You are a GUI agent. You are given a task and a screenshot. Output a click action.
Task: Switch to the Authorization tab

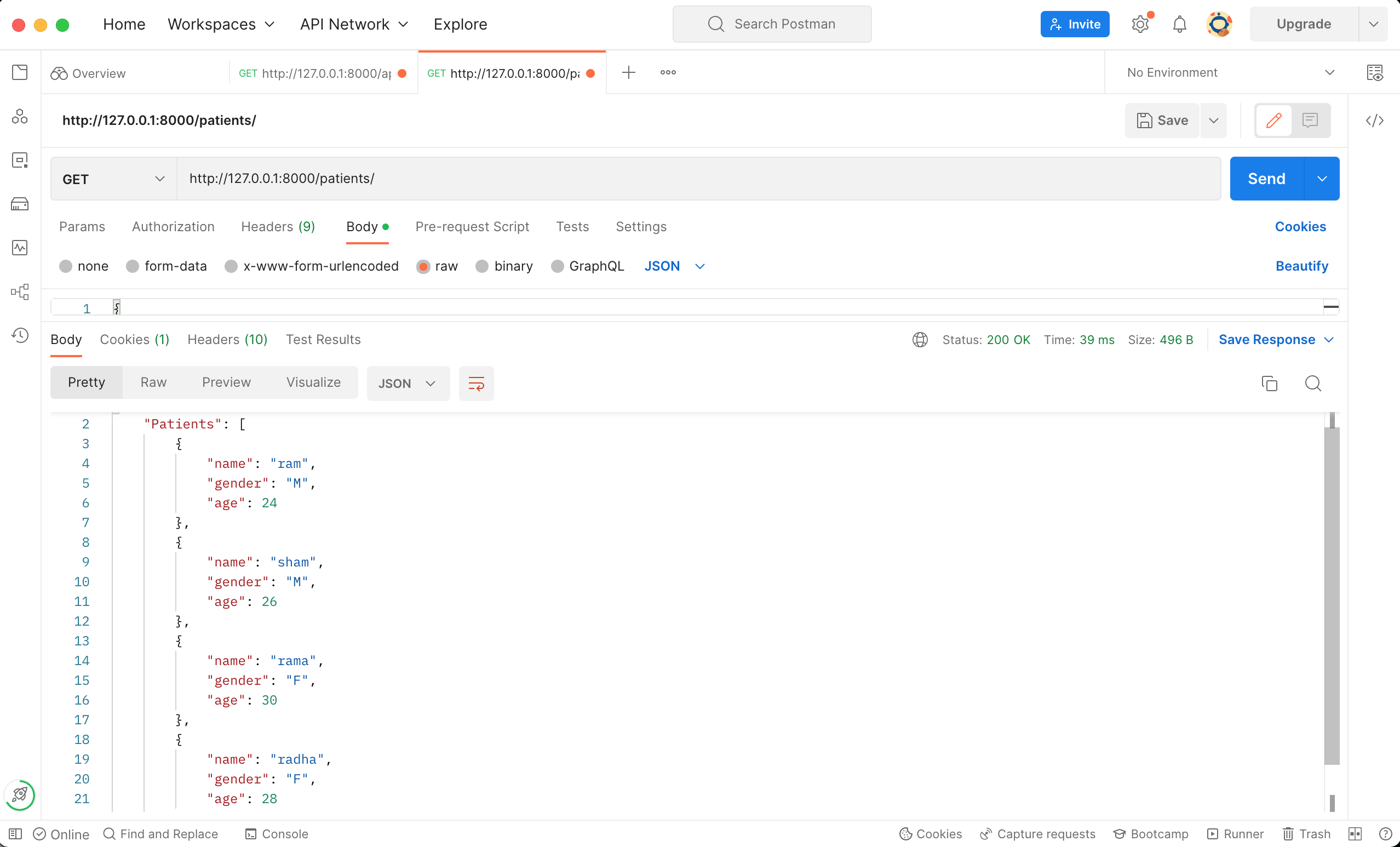tap(173, 226)
